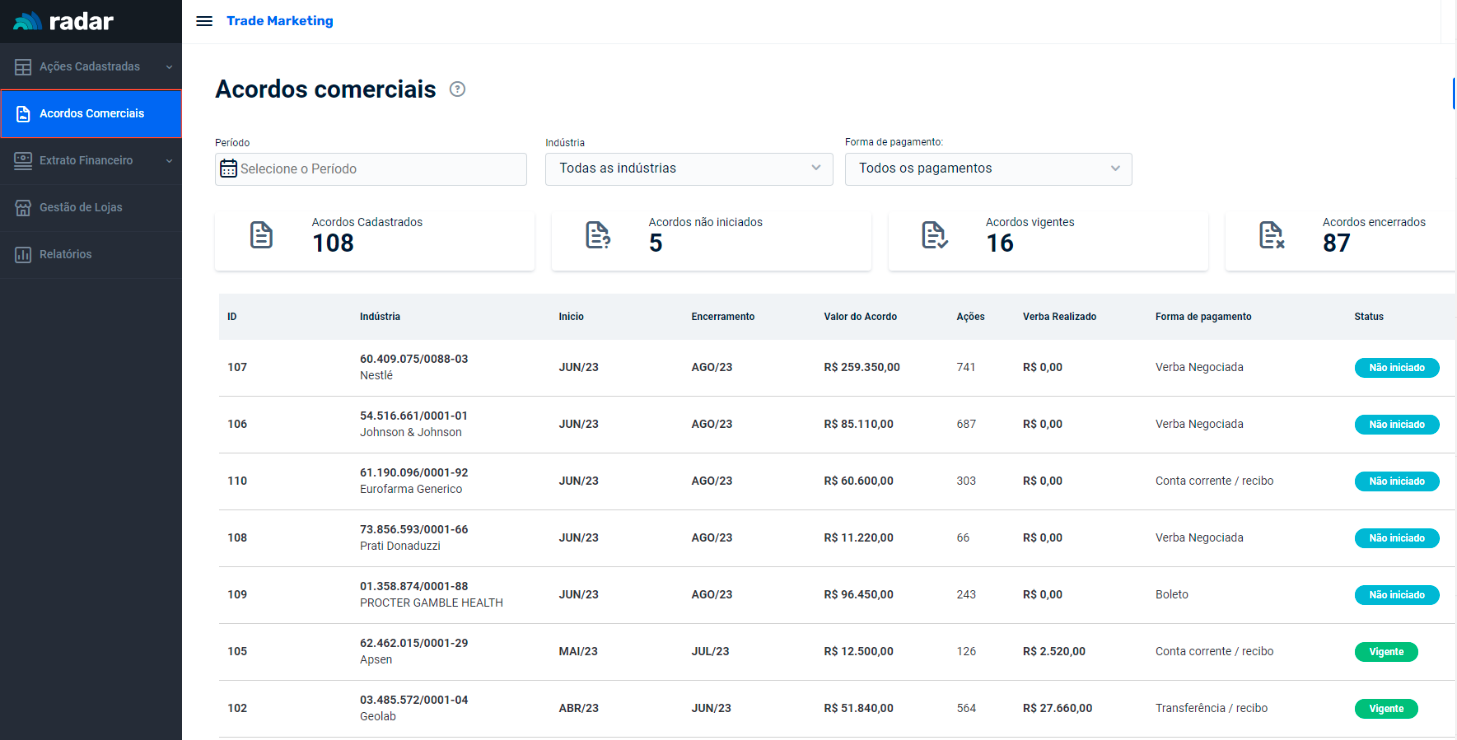Click Não iniciado badge for Nestlé
The height and width of the screenshot is (740, 1457).
coord(1396,368)
